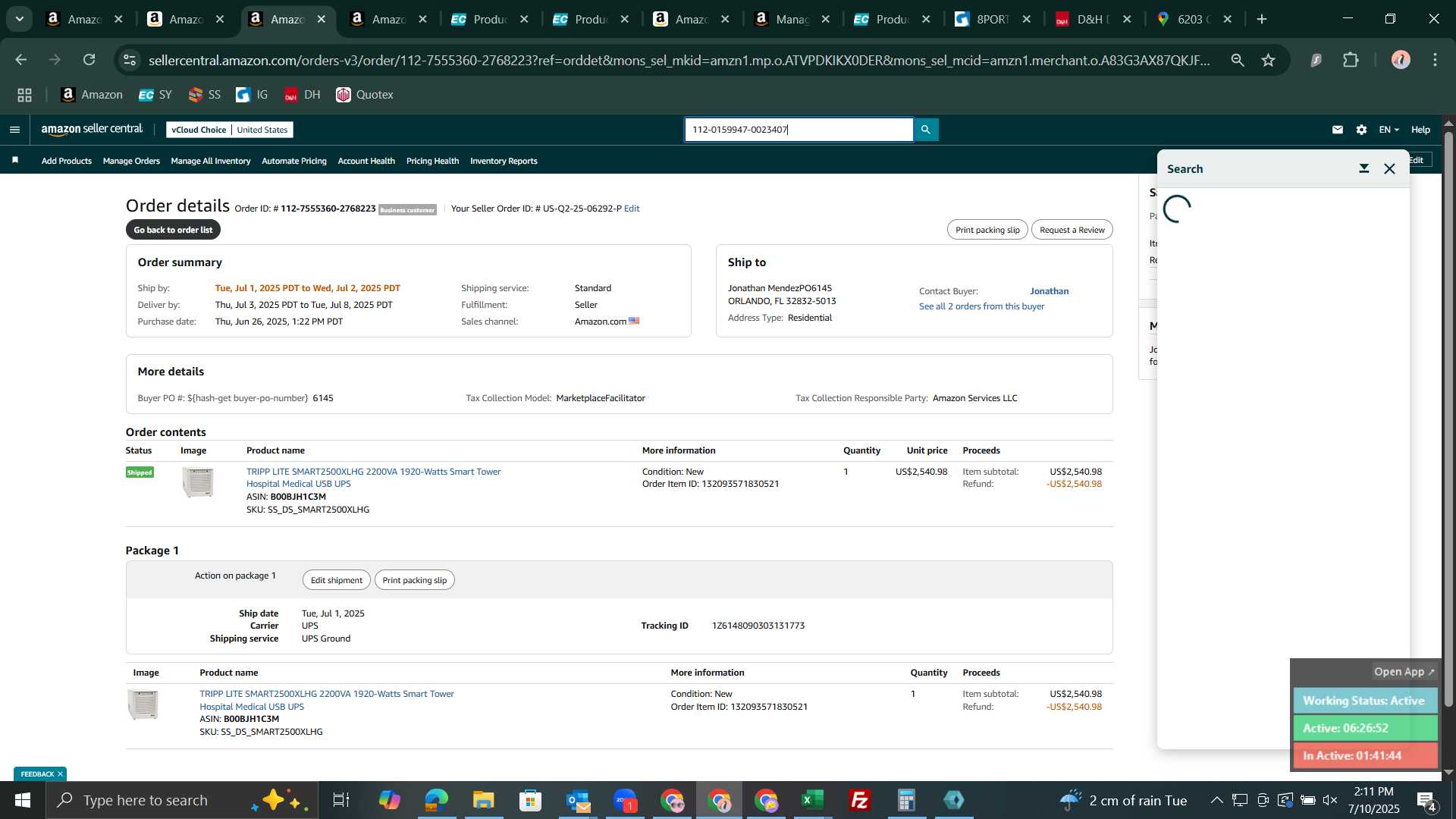Switch to the 6203 maps browser tab
The width and height of the screenshot is (1456, 819).
pos(1196,19)
